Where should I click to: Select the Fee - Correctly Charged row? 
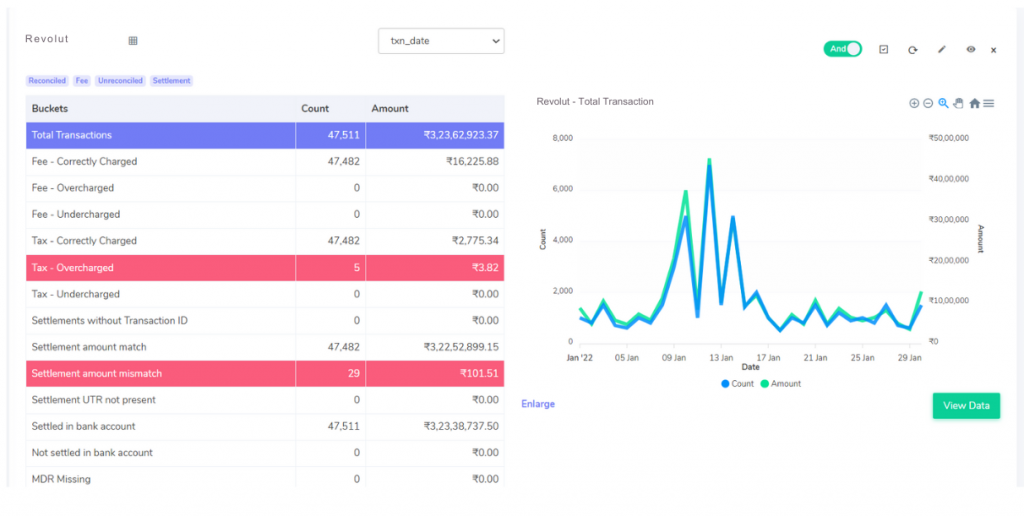point(265,162)
